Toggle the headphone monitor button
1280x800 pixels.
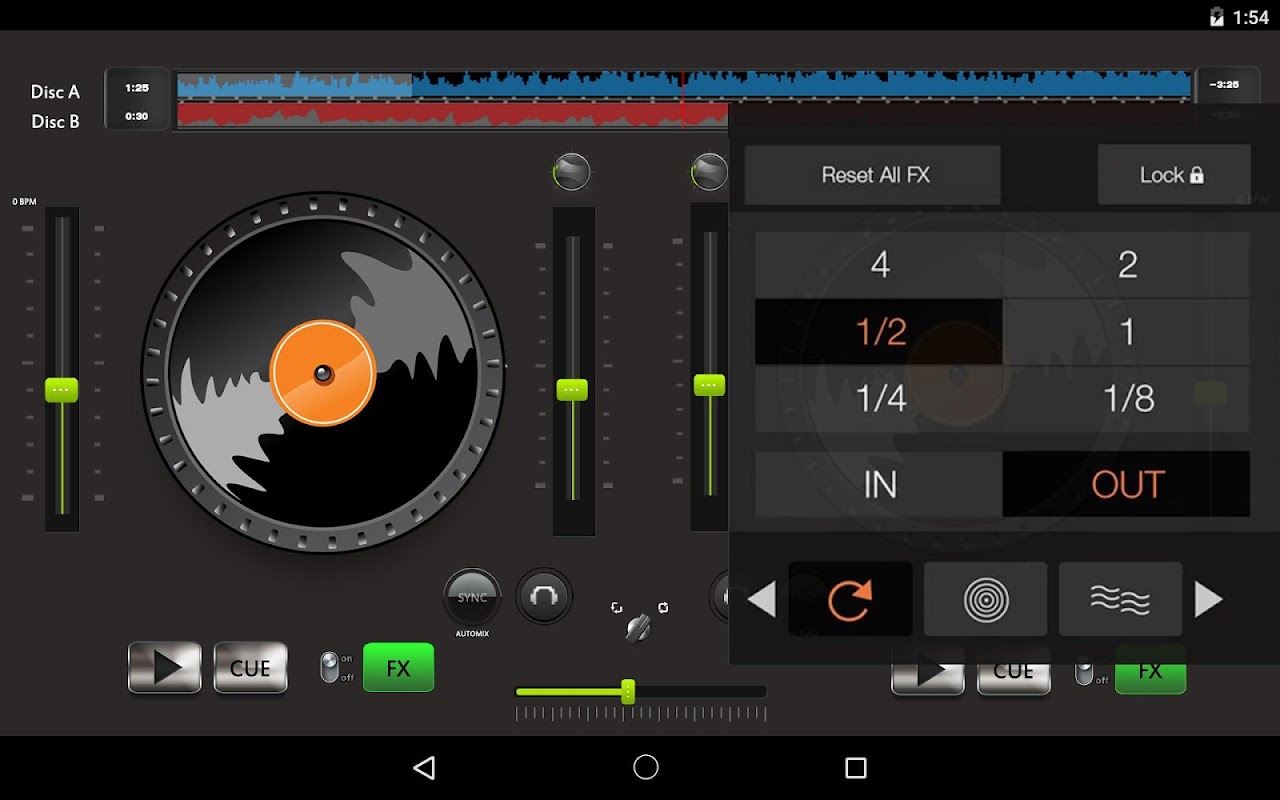coord(544,597)
